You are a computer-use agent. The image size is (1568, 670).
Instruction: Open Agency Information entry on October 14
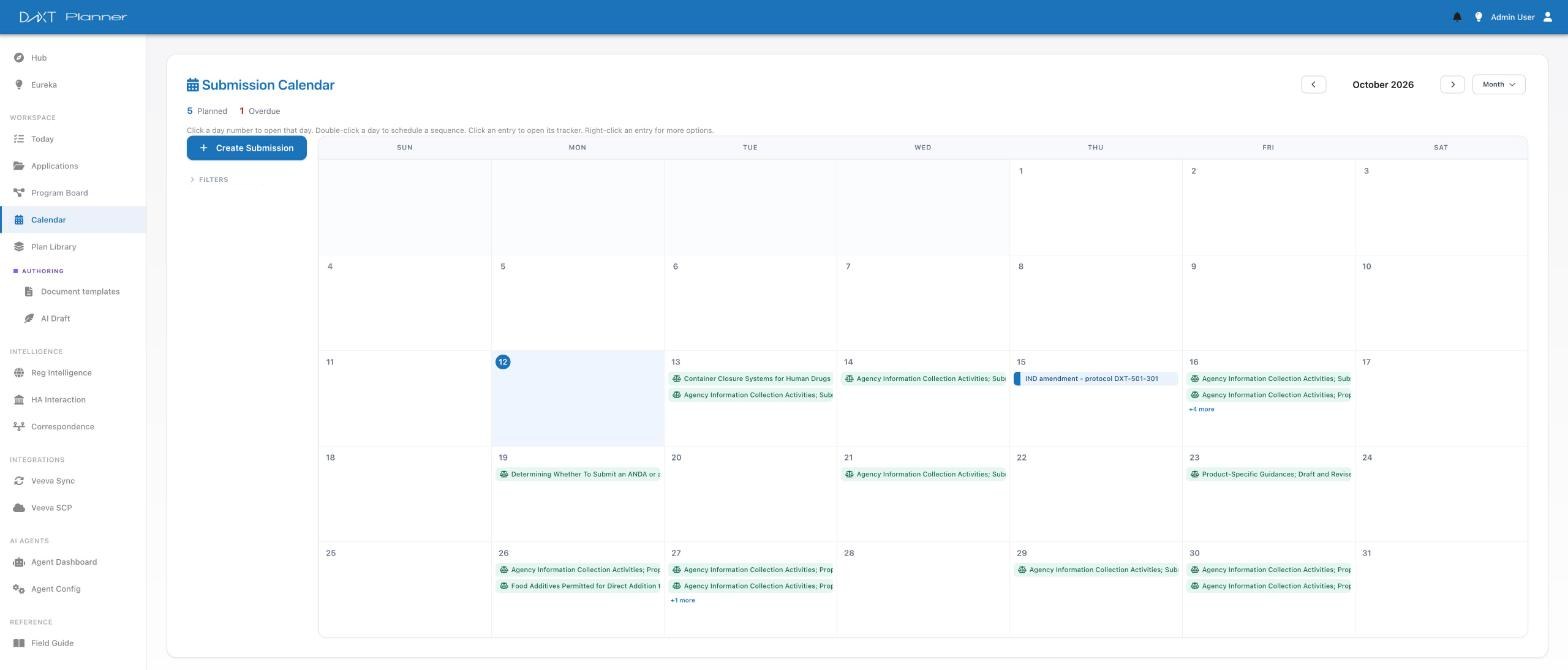[922, 379]
